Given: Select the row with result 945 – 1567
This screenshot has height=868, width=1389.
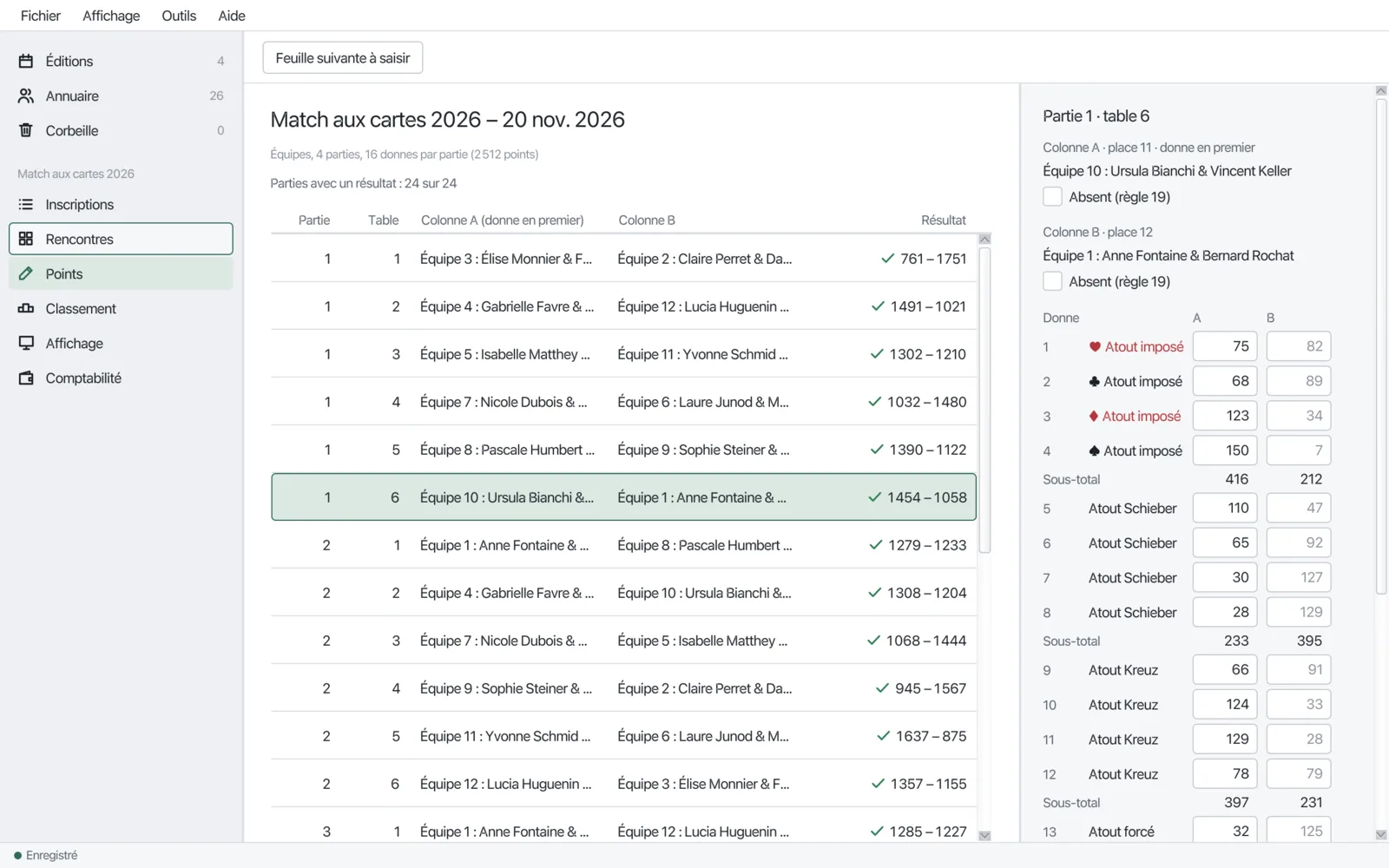Looking at the screenshot, I should coord(623,688).
